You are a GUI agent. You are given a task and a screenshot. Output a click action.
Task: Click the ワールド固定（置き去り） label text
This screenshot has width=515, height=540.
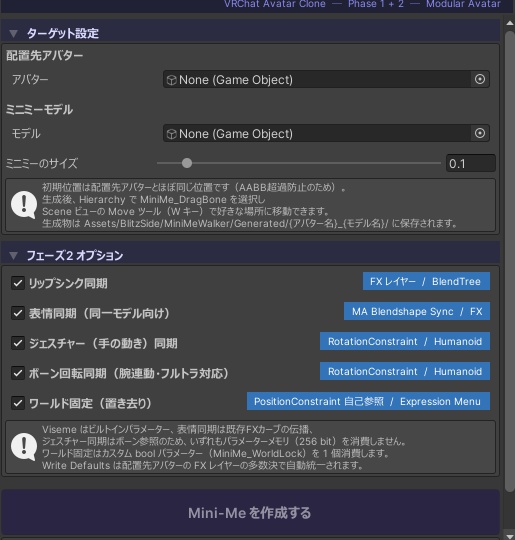(90, 403)
